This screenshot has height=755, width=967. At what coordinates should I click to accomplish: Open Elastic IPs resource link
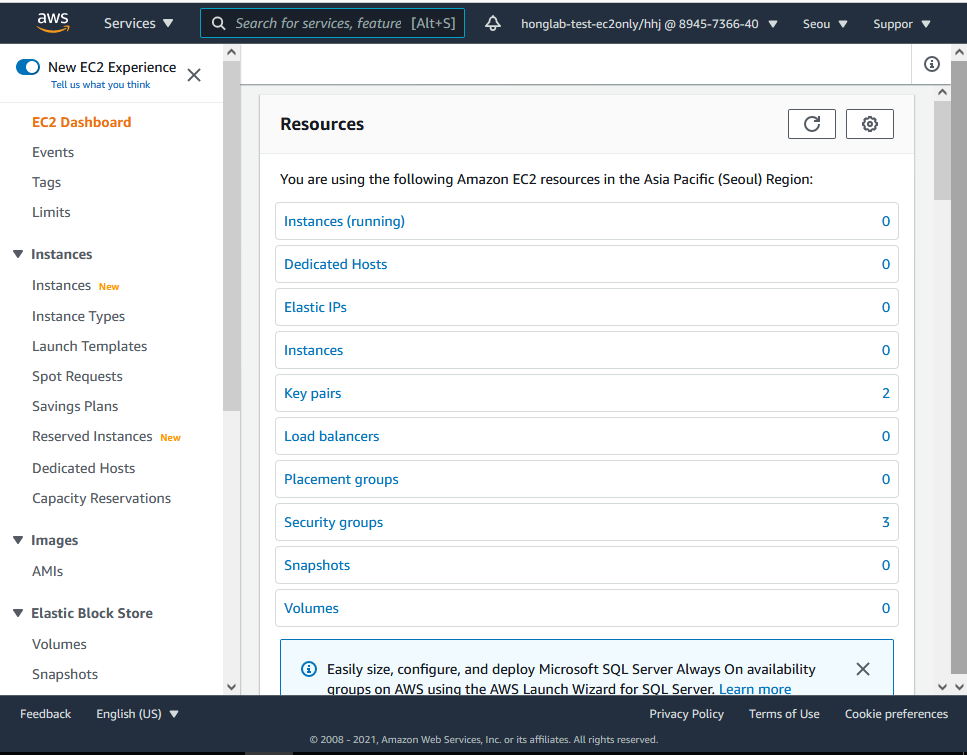[x=315, y=307]
